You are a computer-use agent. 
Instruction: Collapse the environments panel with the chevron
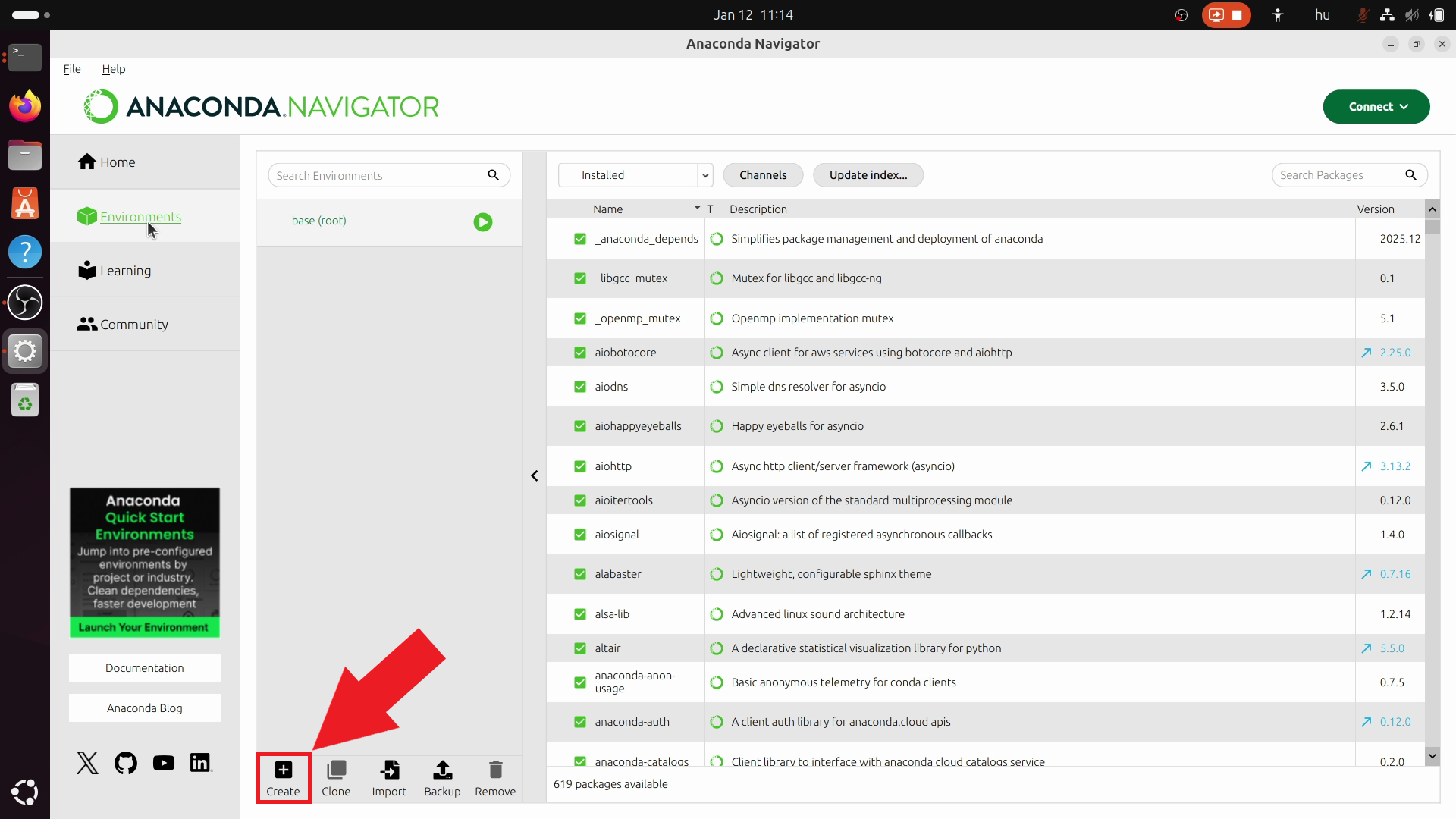(x=535, y=475)
